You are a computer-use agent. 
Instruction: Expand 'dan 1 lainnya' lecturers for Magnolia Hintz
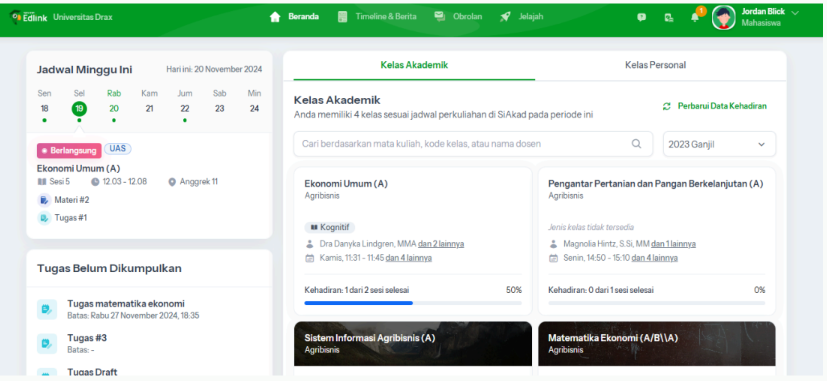pyautogui.click(x=673, y=244)
